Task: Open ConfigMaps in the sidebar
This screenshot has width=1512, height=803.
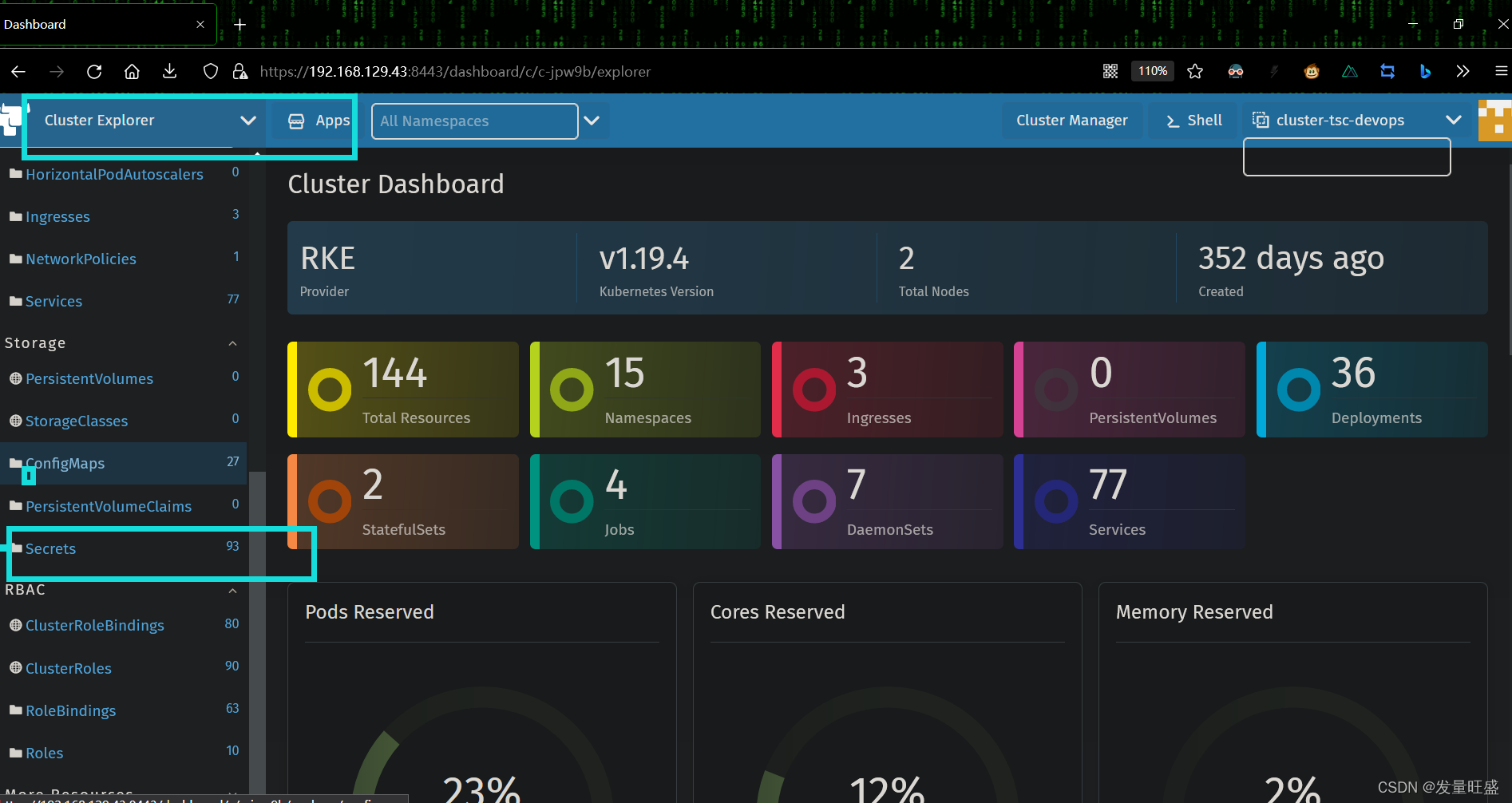Action: point(65,463)
